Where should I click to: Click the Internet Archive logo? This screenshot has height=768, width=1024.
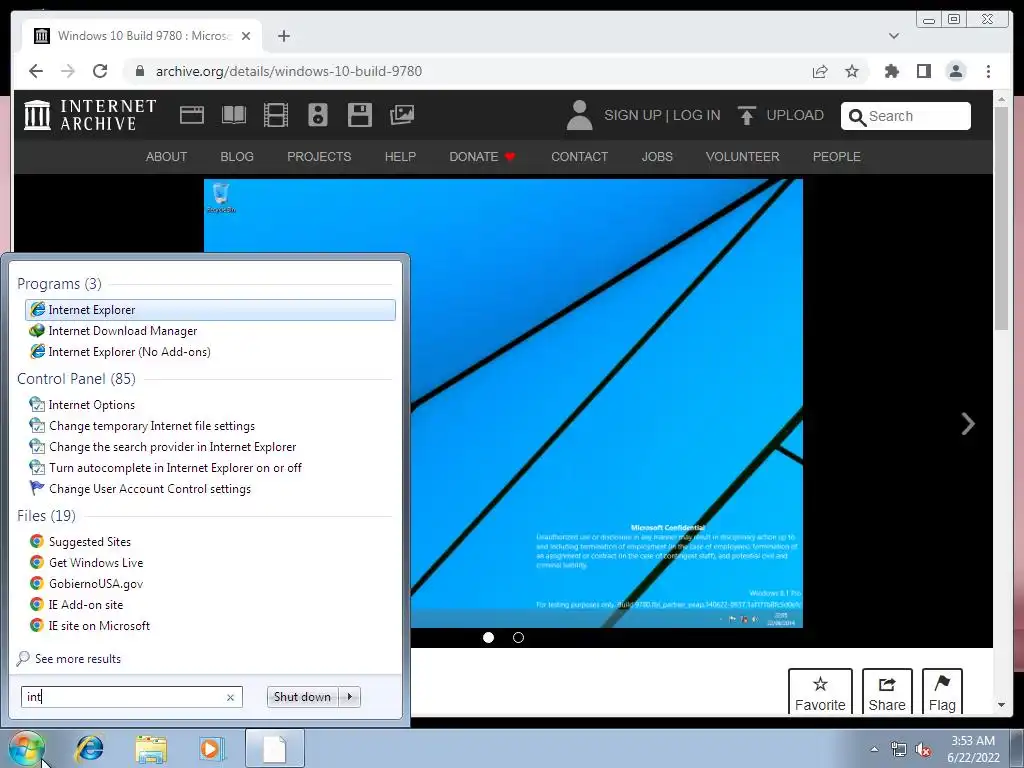click(90, 115)
